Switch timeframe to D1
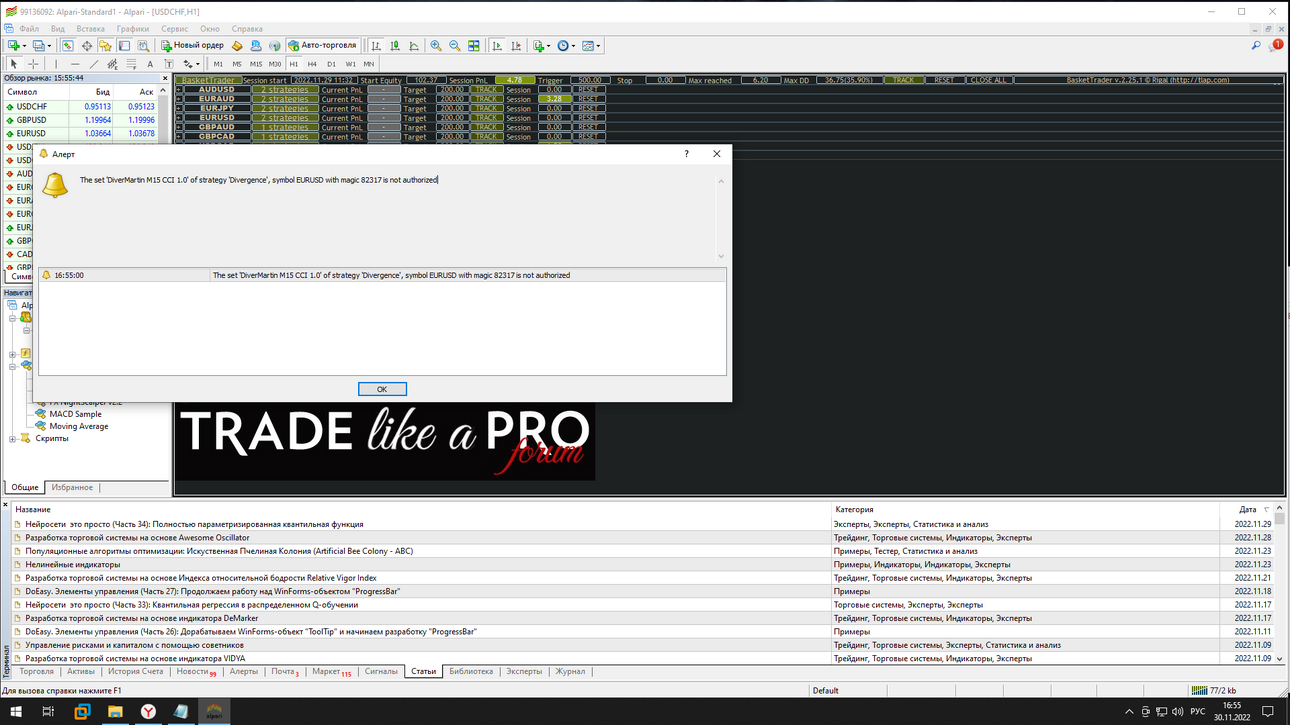The image size is (1290, 725). coord(331,64)
